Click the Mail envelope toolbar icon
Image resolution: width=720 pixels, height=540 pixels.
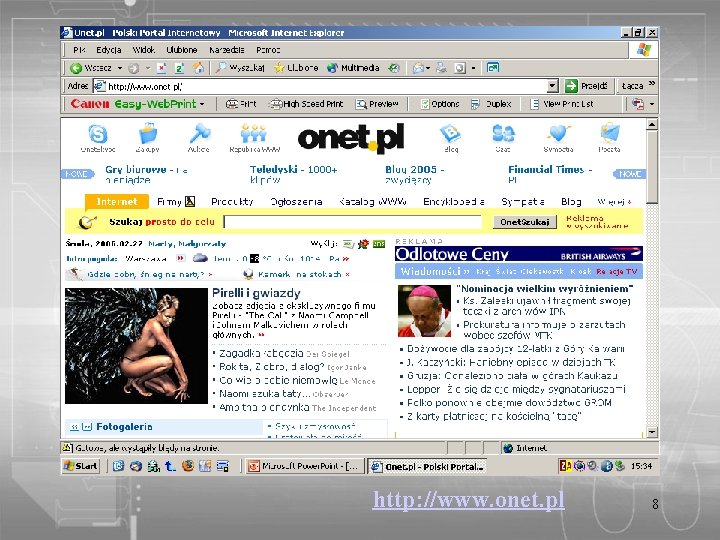[417, 68]
